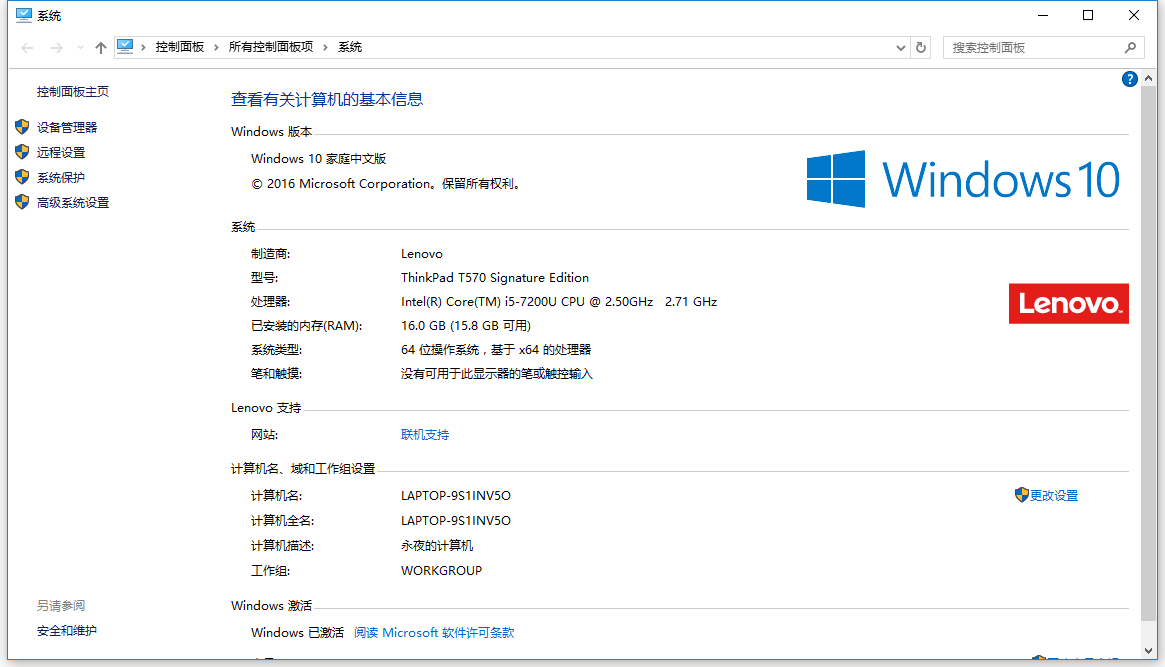Click heading 查看有关计算机的基本信息
The image size is (1165, 667).
(x=327, y=100)
